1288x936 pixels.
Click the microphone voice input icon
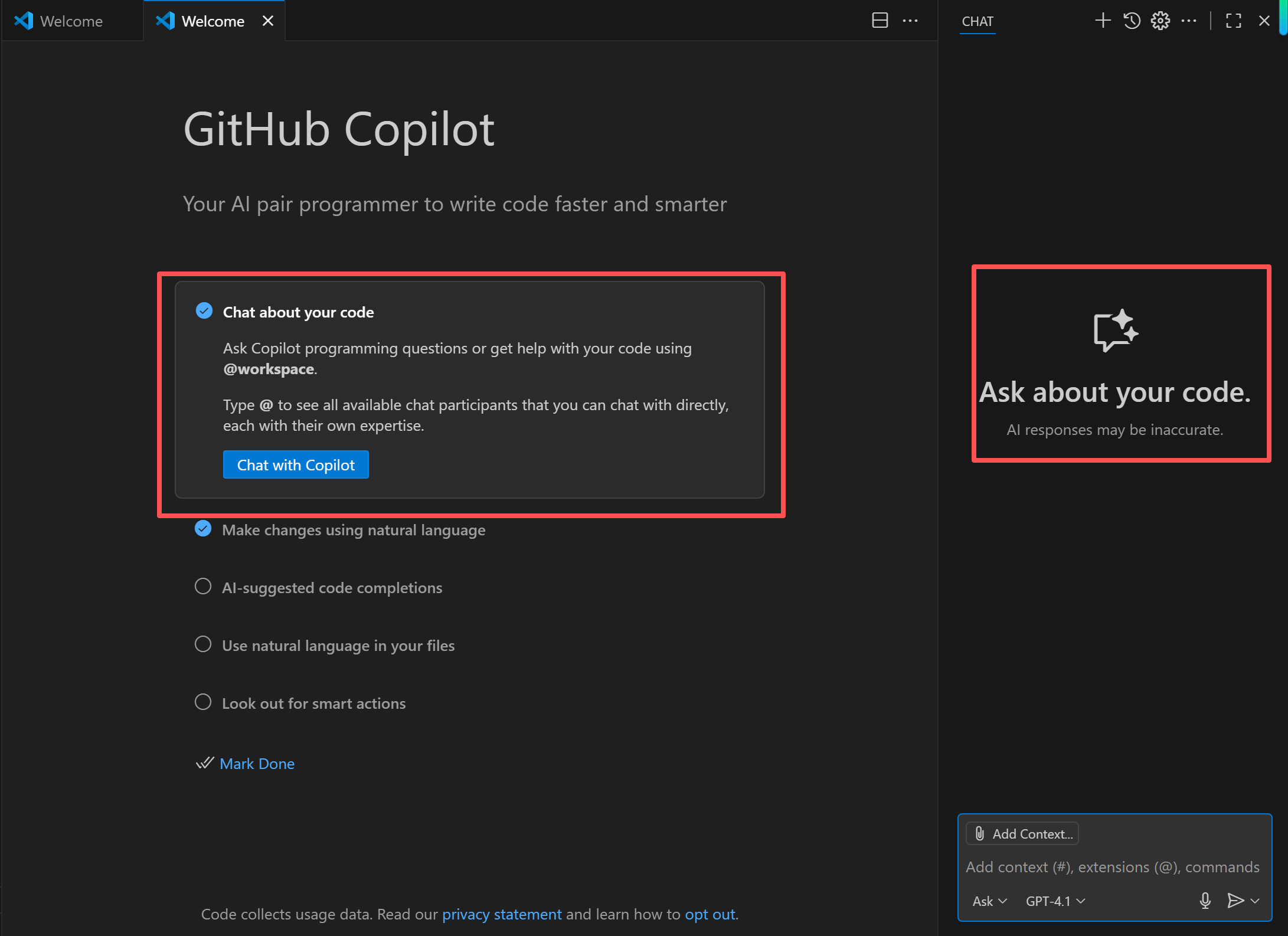(x=1205, y=901)
